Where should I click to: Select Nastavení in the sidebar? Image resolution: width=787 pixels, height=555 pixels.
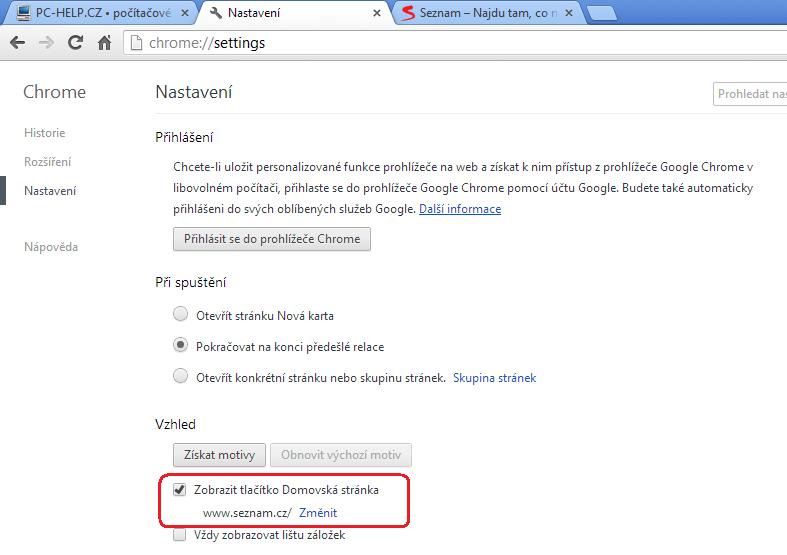click(x=50, y=191)
